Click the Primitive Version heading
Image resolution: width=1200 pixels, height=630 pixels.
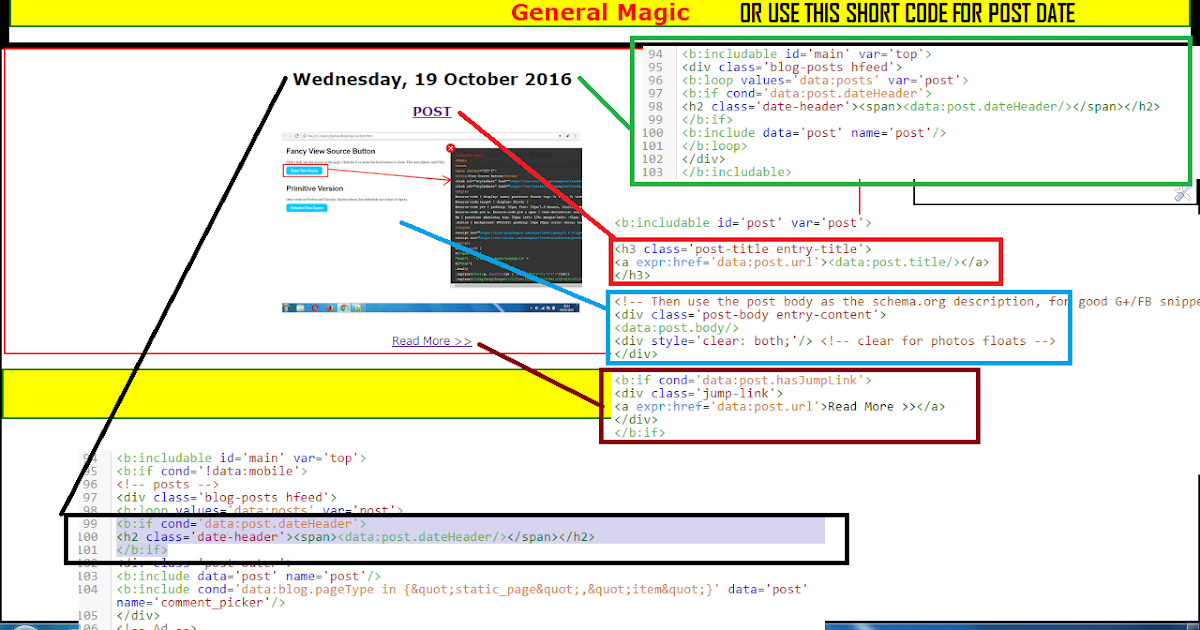(315, 188)
